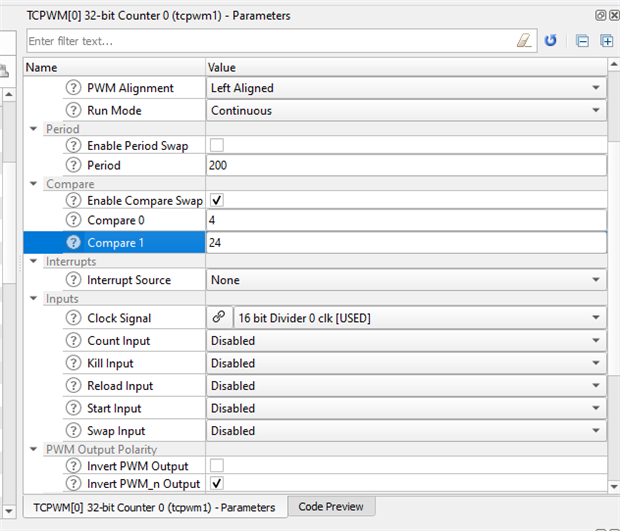Click the clear filter eraser icon

click(526, 41)
